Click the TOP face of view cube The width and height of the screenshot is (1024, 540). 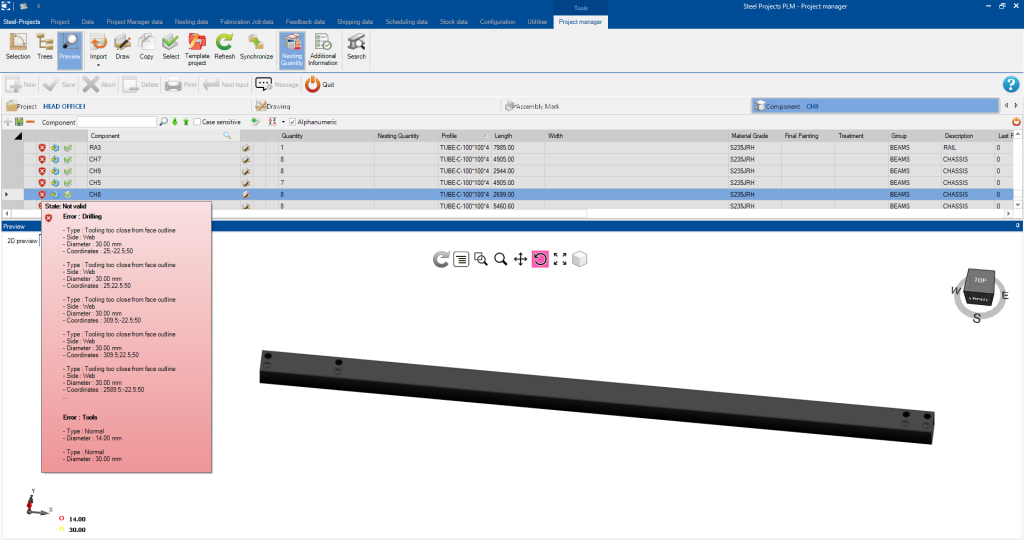(x=980, y=279)
